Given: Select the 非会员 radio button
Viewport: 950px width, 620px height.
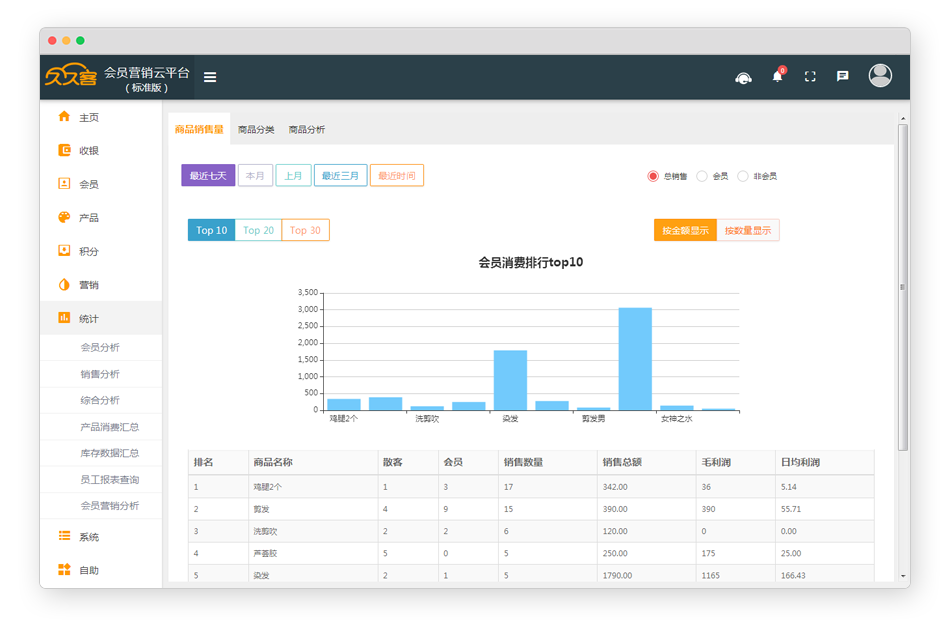Looking at the screenshot, I should point(743,176).
